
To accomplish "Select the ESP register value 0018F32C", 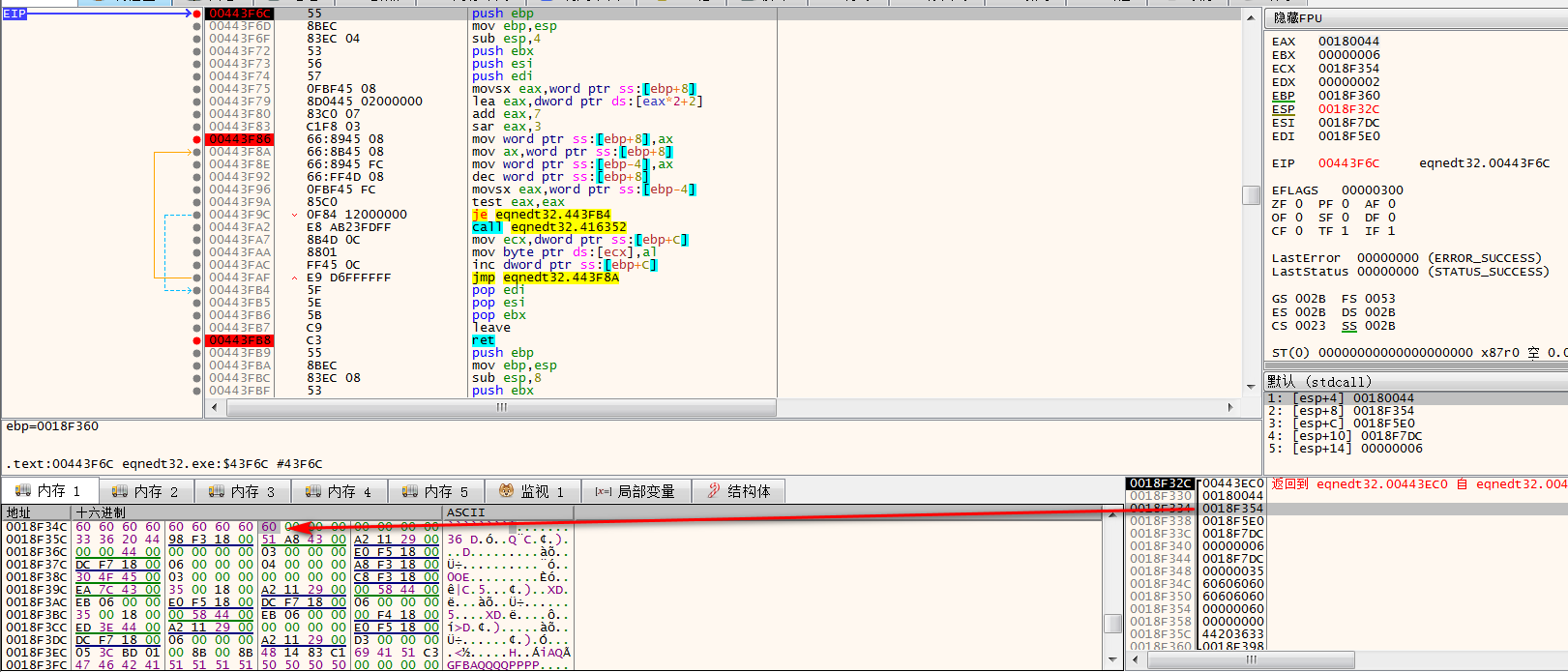I will click(x=1348, y=109).
